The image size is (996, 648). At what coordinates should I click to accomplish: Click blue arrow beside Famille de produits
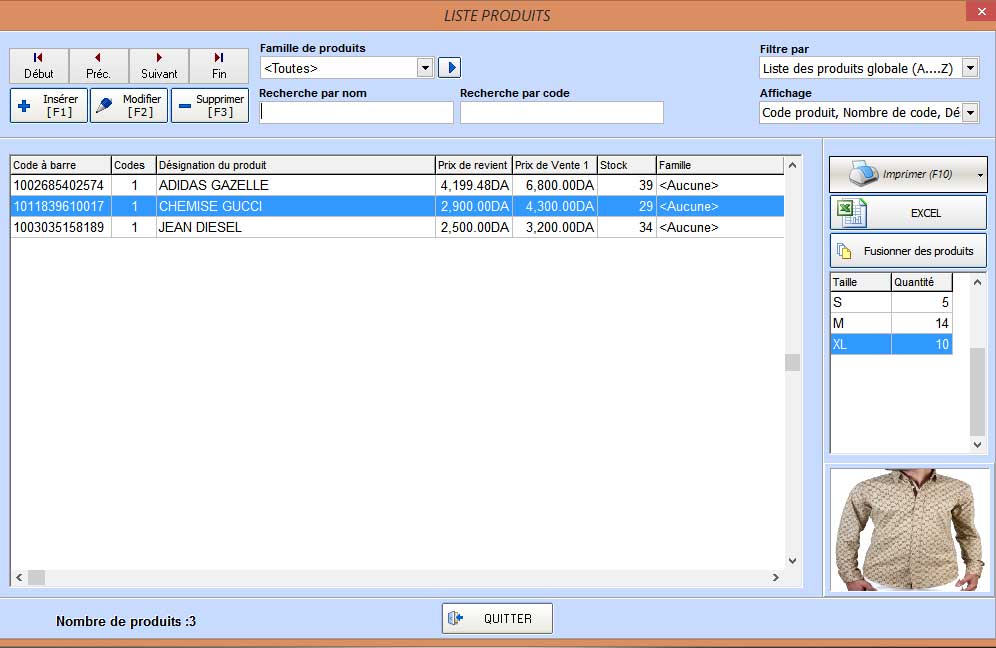tap(450, 67)
